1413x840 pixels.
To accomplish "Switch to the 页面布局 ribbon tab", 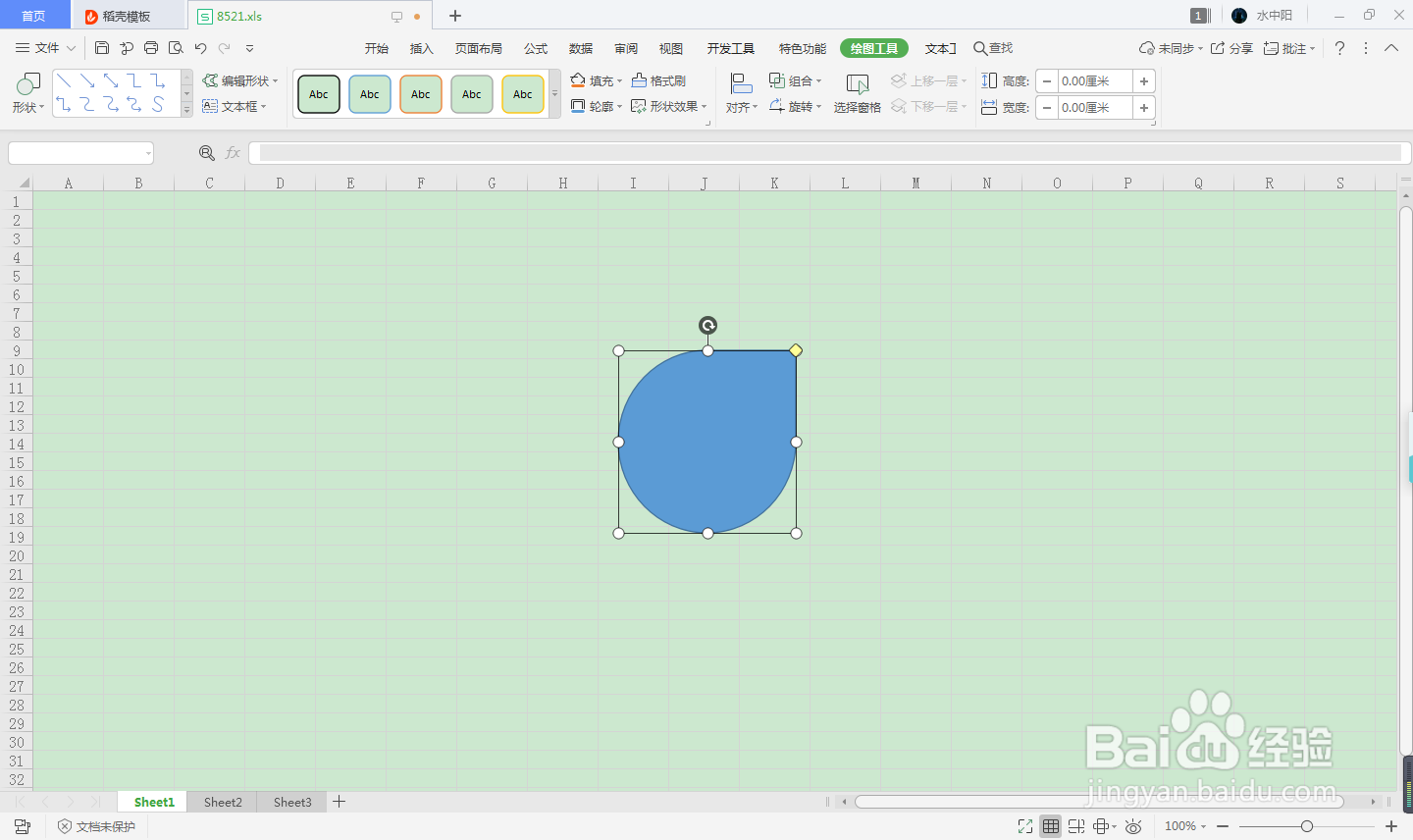I will point(479,48).
